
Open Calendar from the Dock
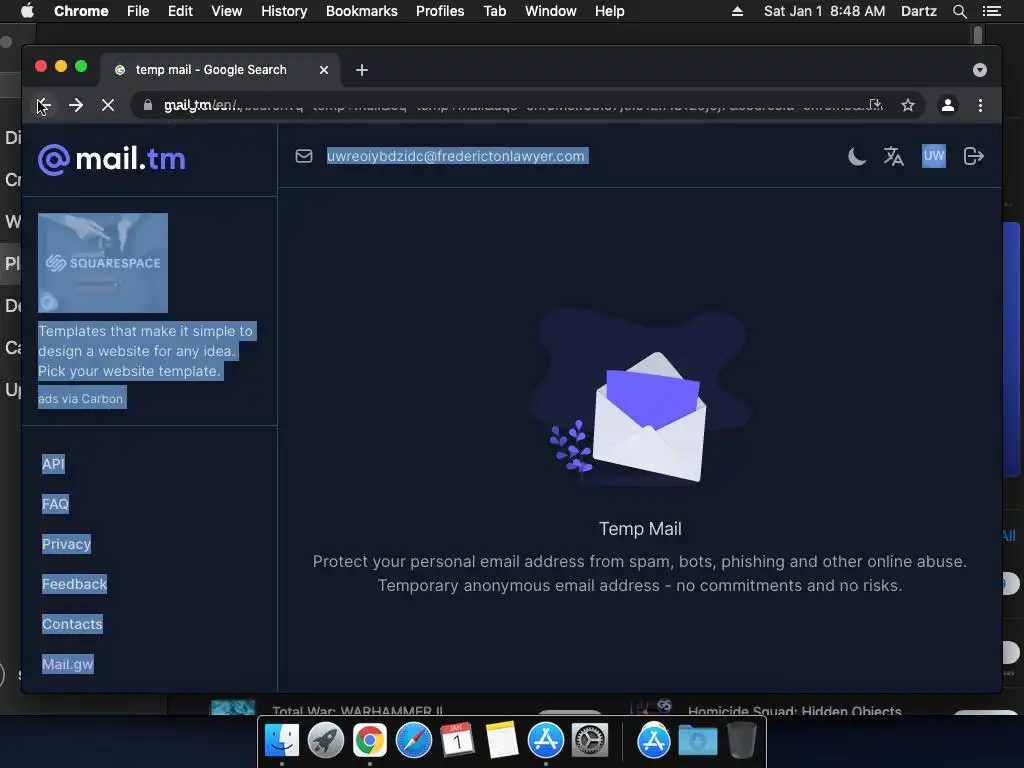458,741
